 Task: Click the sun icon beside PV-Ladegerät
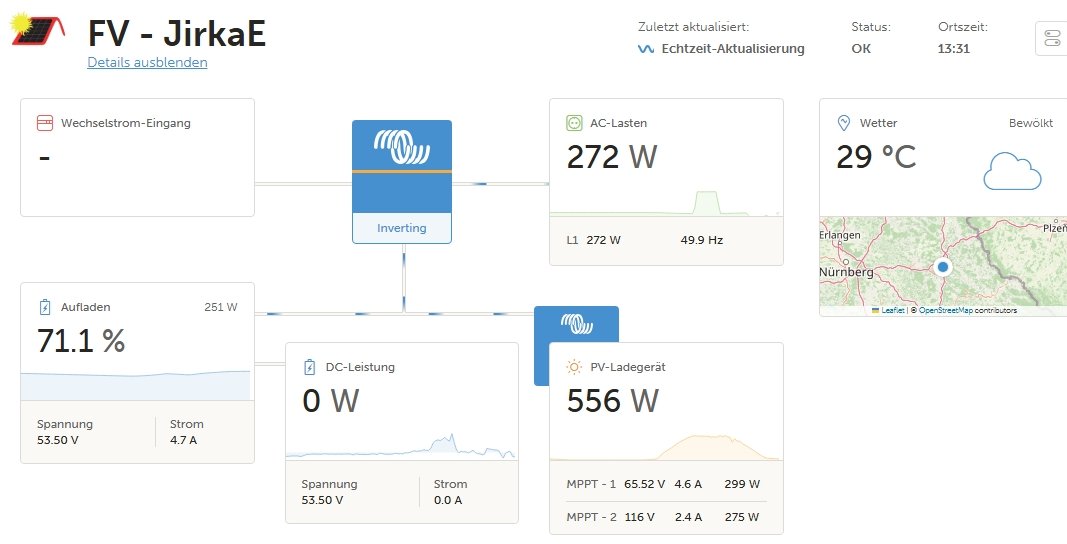(x=574, y=367)
